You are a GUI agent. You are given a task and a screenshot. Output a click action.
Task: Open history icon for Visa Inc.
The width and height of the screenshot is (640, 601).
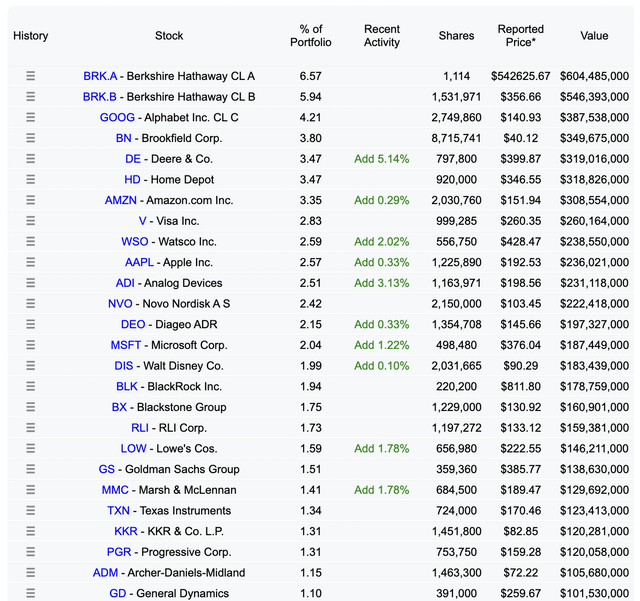coord(31,220)
